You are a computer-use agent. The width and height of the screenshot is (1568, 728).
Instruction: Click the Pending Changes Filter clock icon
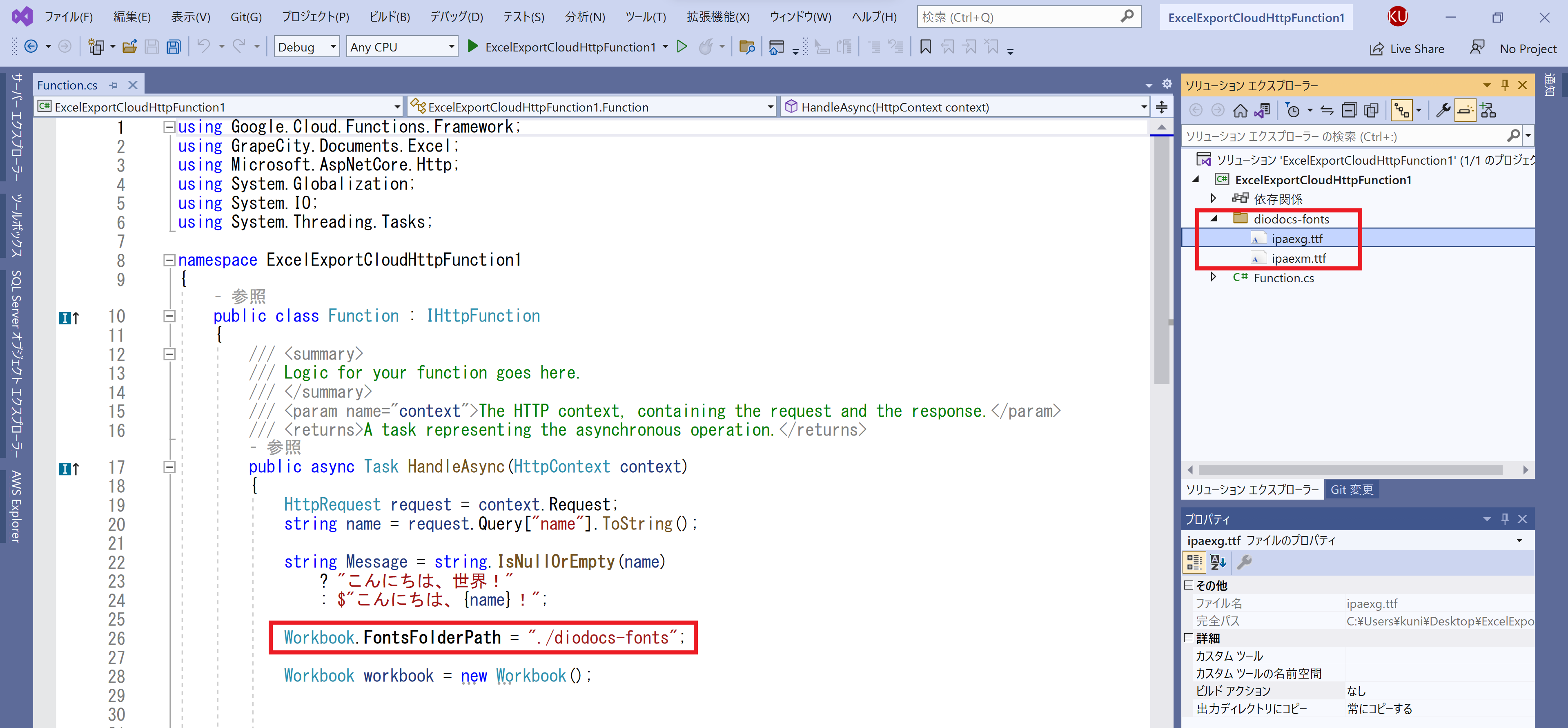[x=1293, y=110]
